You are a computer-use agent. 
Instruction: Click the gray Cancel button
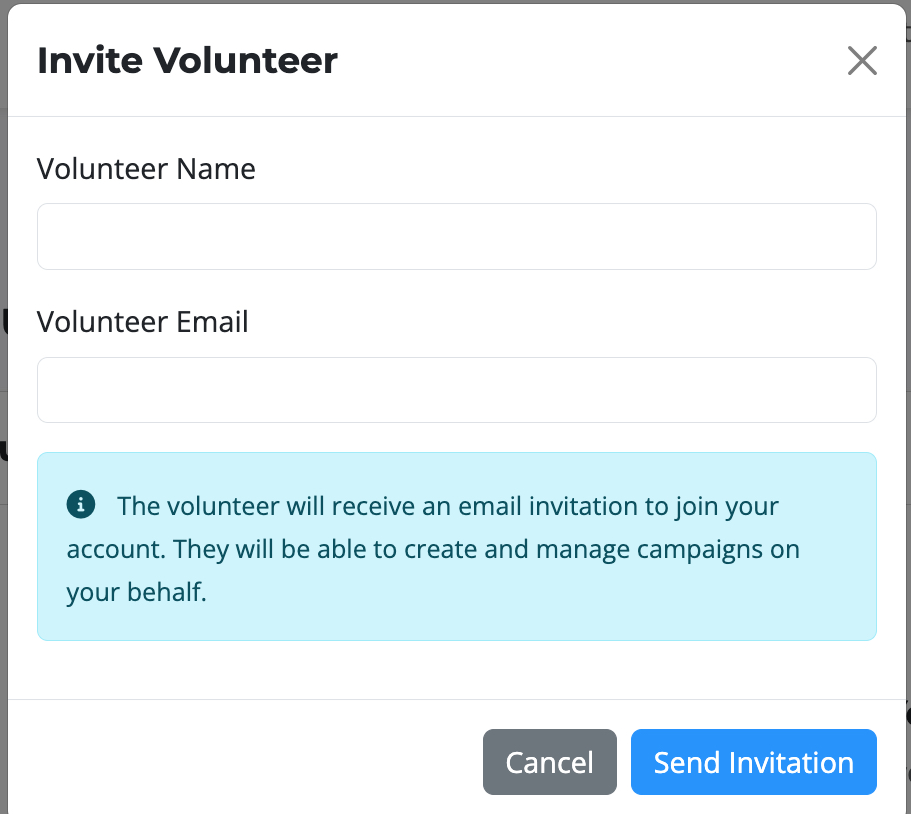tap(549, 762)
